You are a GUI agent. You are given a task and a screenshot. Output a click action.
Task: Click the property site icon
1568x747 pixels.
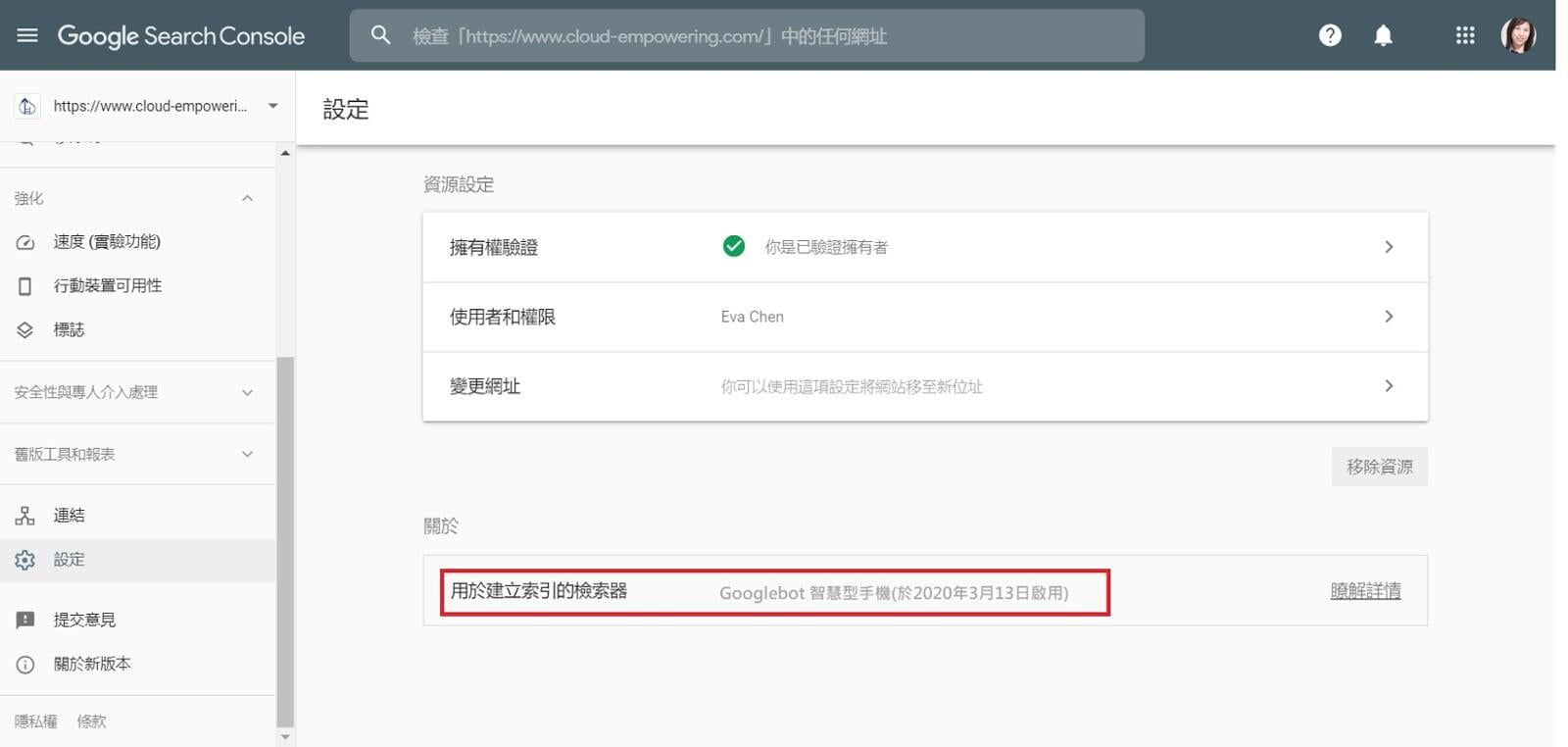[27, 106]
